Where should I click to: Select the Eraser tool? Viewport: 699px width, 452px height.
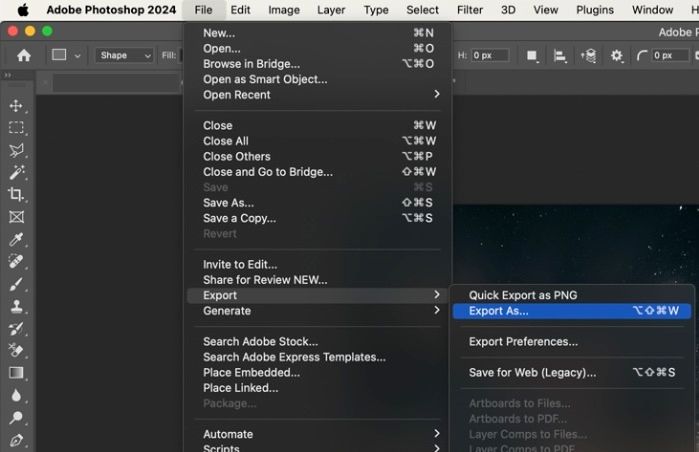coord(16,350)
